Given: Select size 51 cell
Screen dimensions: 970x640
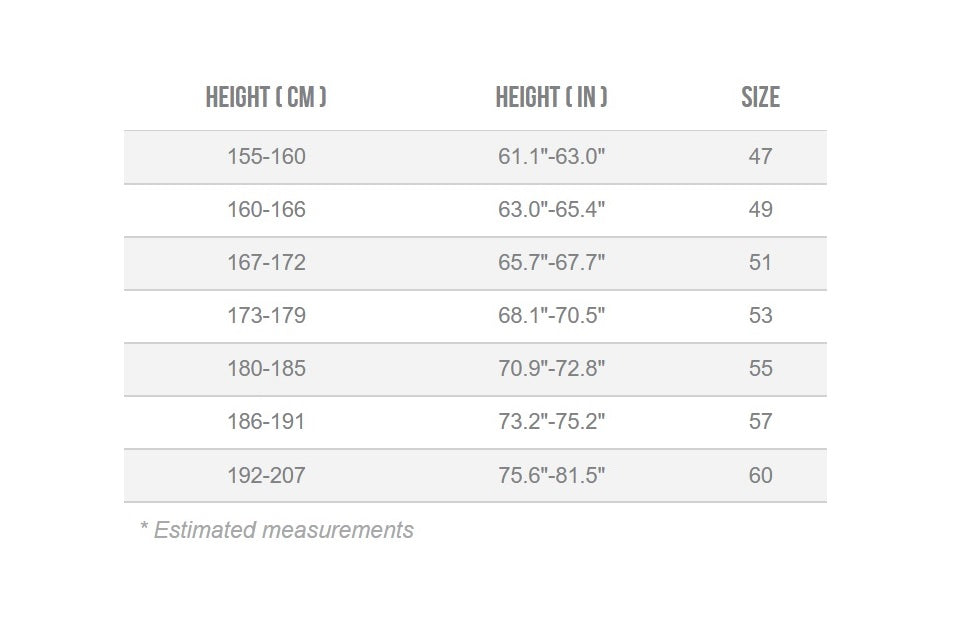Looking at the screenshot, I should point(760,263).
